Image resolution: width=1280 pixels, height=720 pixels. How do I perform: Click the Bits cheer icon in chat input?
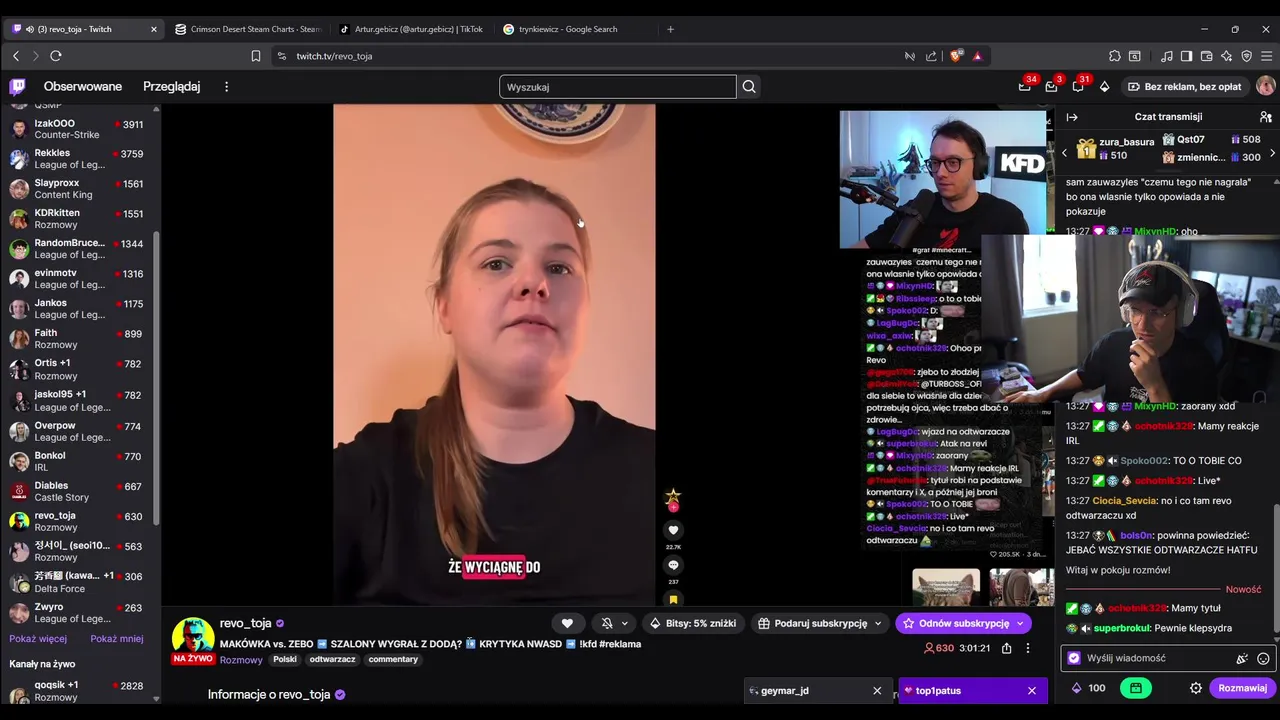pyautogui.click(x=1242, y=658)
